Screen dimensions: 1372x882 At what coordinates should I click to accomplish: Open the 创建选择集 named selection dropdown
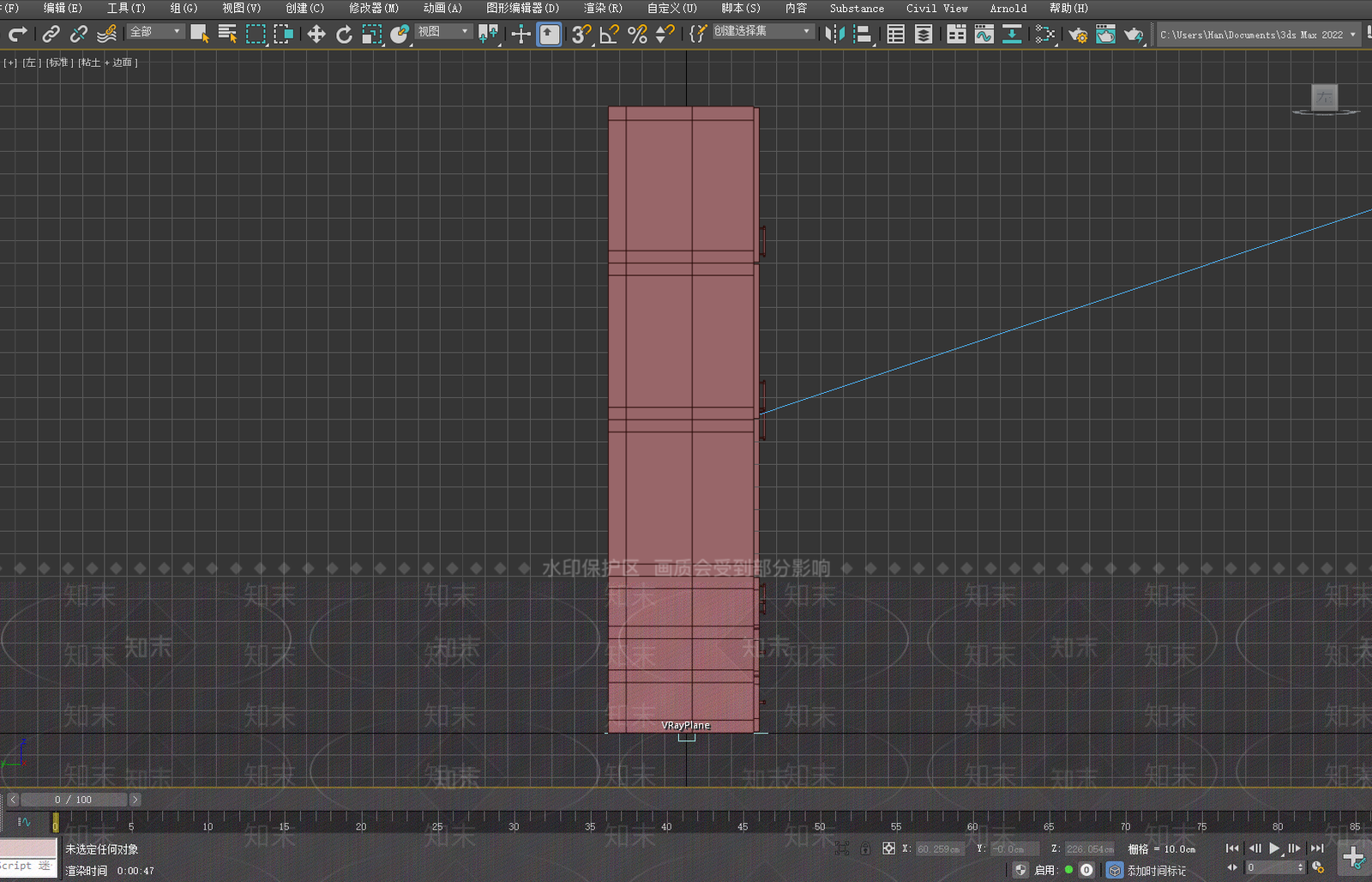pyautogui.click(x=762, y=32)
